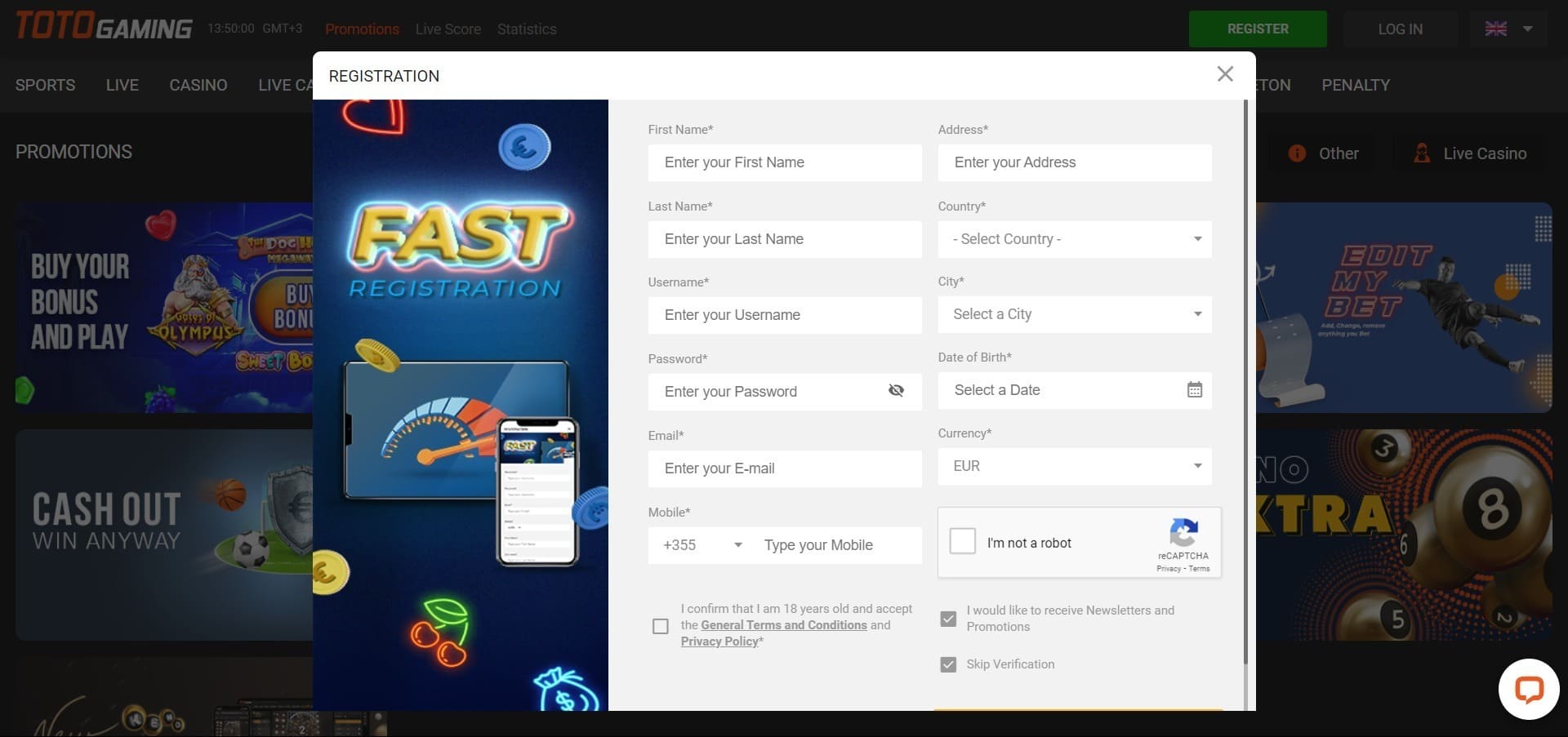
Task: Open the +355 mobile country code dropdown
Action: (702, 545)
